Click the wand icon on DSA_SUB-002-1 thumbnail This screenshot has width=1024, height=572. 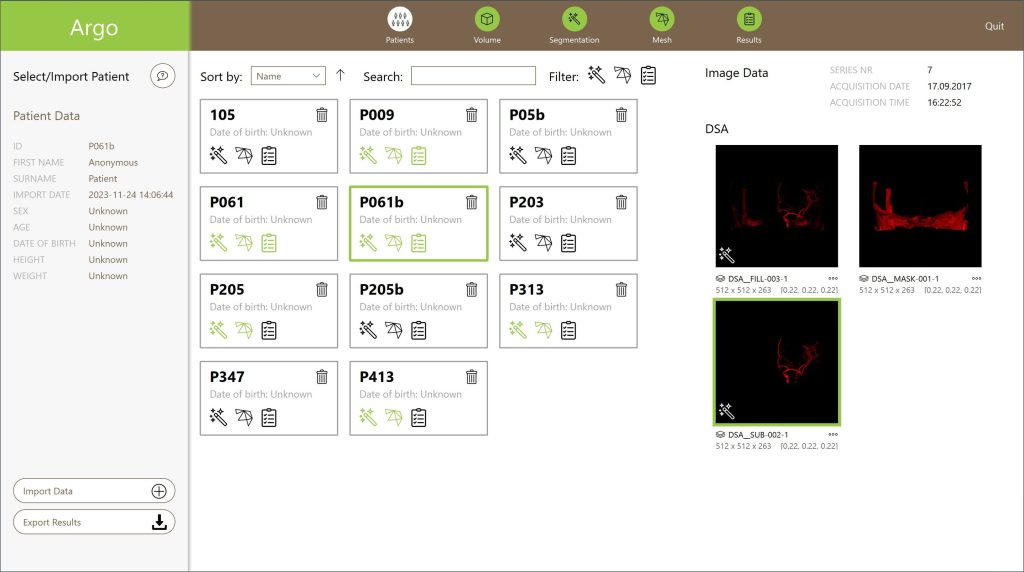(726, 411)
